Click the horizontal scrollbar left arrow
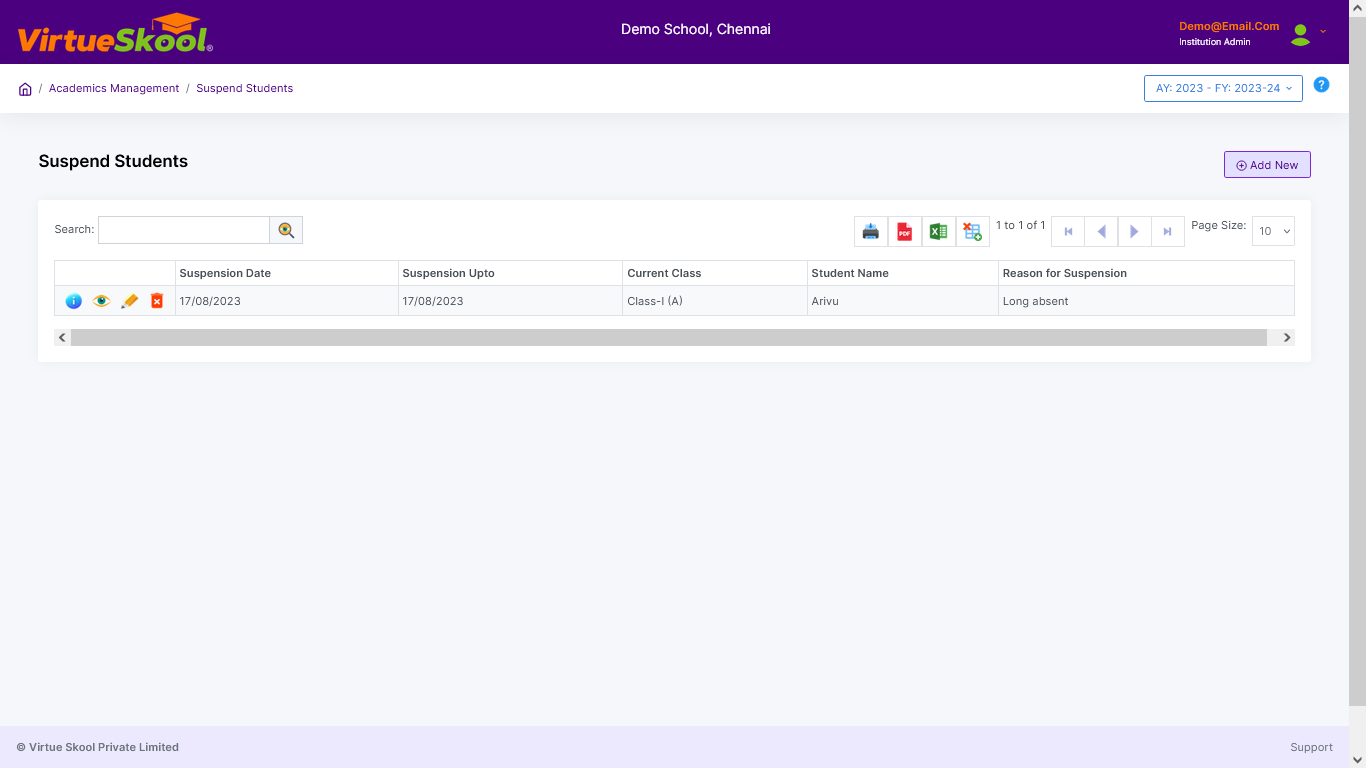Image resolution: width=1366 pixels, height=768 pixels. click(62, 338)
